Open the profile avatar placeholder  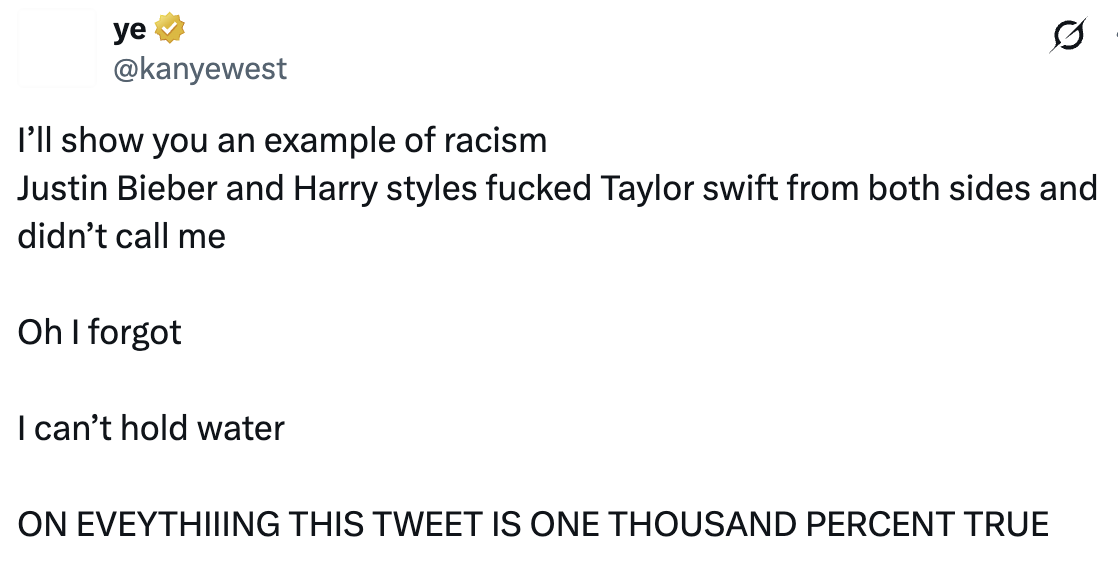57,48
